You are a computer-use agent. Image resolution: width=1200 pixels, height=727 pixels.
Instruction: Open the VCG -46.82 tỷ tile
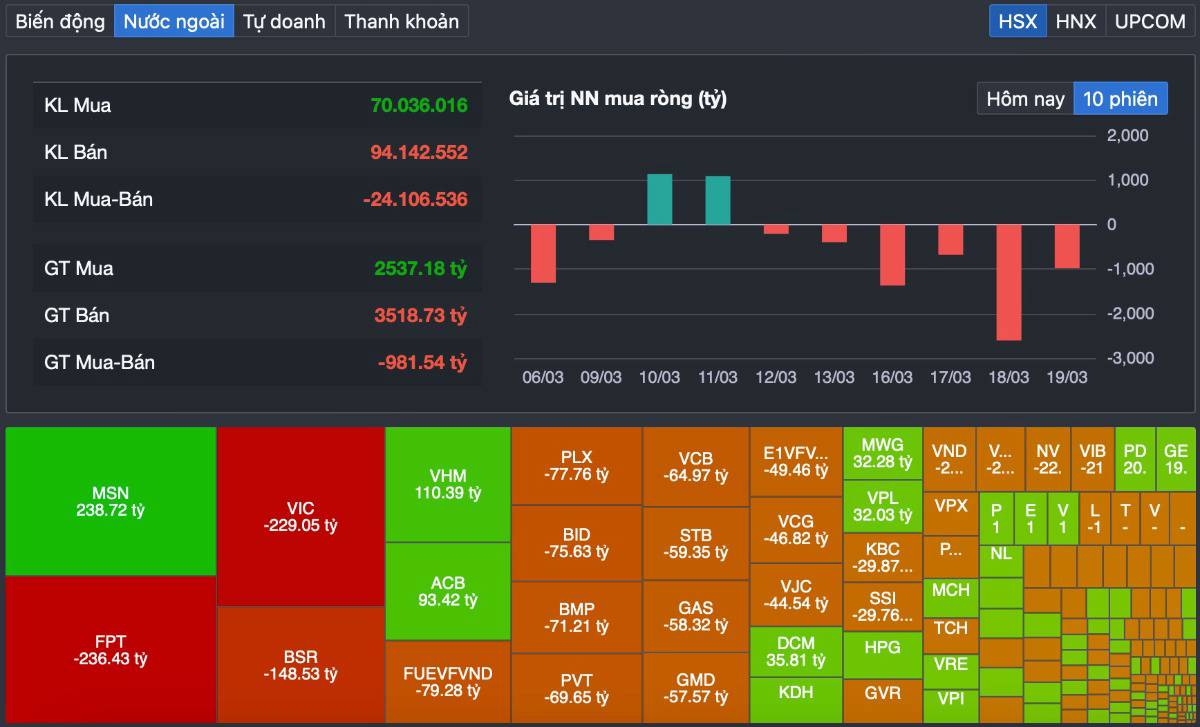coord(796,530)
